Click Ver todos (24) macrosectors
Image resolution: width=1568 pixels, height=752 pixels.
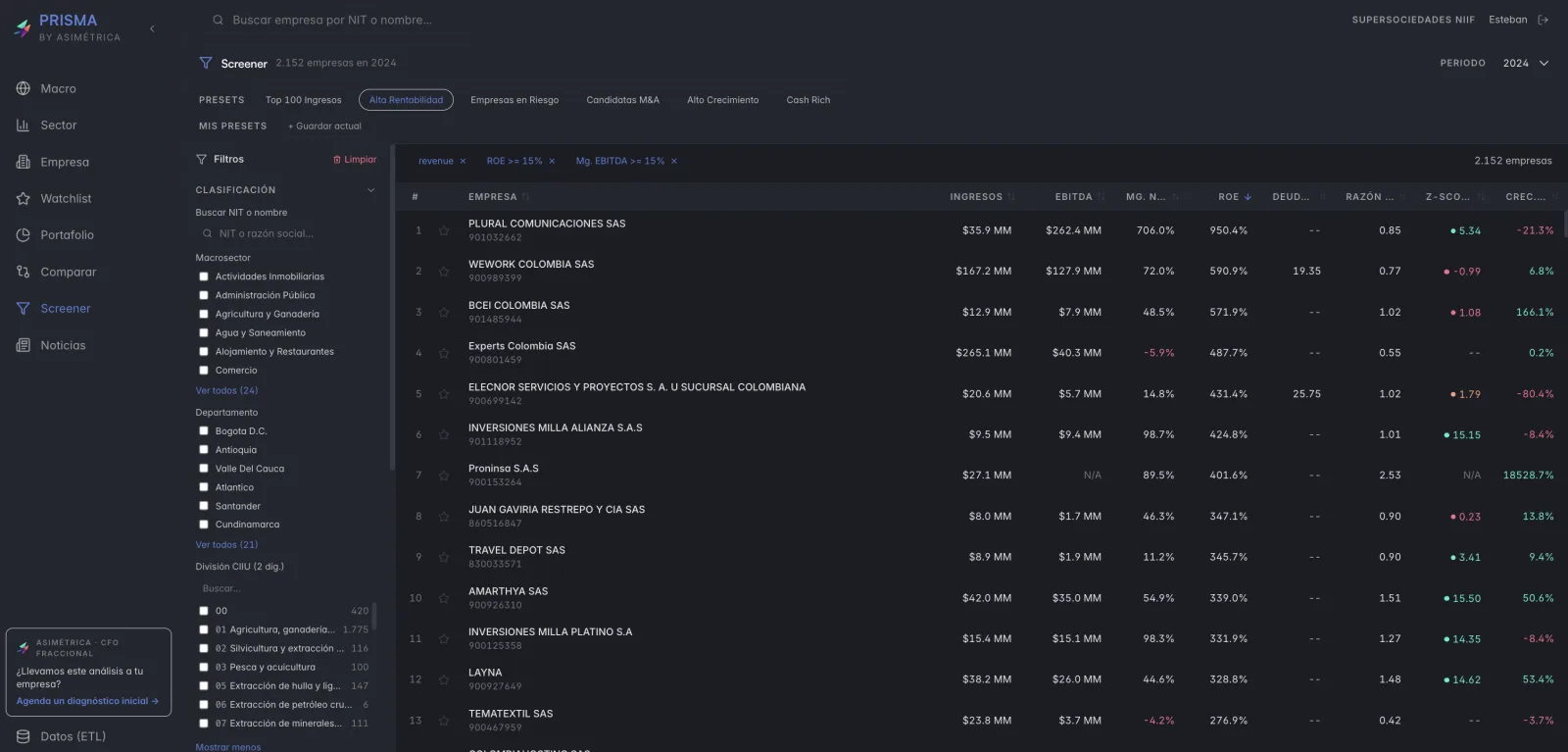[x=226, y=390]
